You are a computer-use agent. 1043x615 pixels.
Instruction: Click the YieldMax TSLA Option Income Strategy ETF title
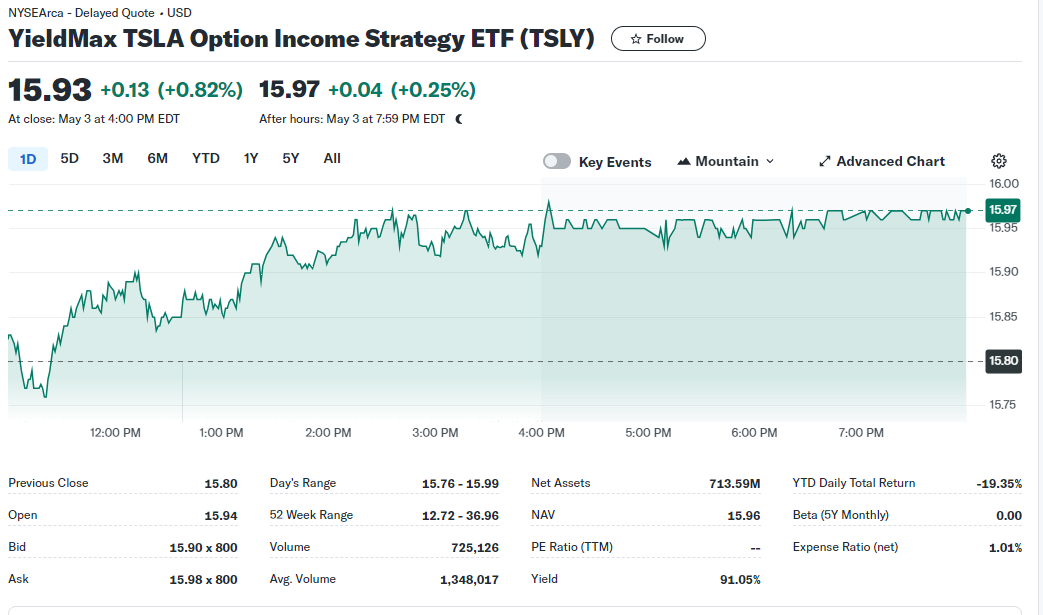click(301, 39)
